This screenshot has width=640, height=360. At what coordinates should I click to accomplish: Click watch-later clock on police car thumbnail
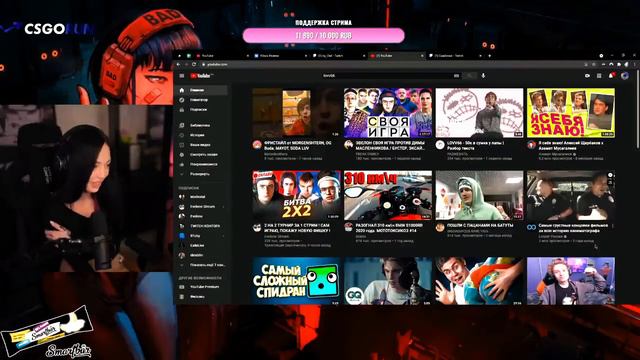tap(610, 175)
